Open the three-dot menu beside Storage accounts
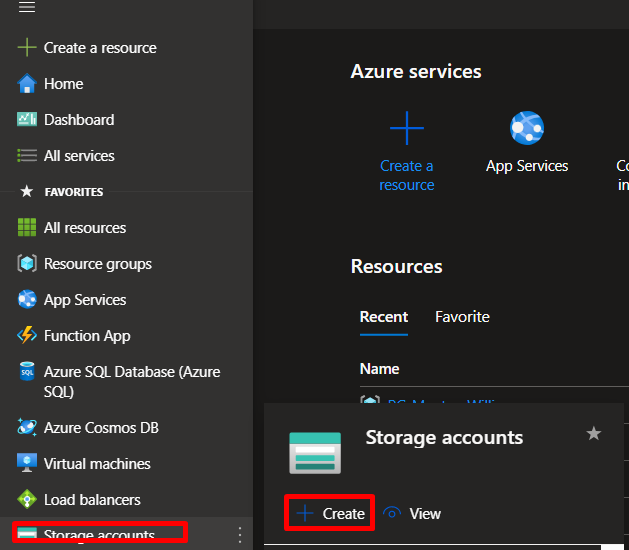The height and width of the screenshot is (550, 629). point(239,535)
